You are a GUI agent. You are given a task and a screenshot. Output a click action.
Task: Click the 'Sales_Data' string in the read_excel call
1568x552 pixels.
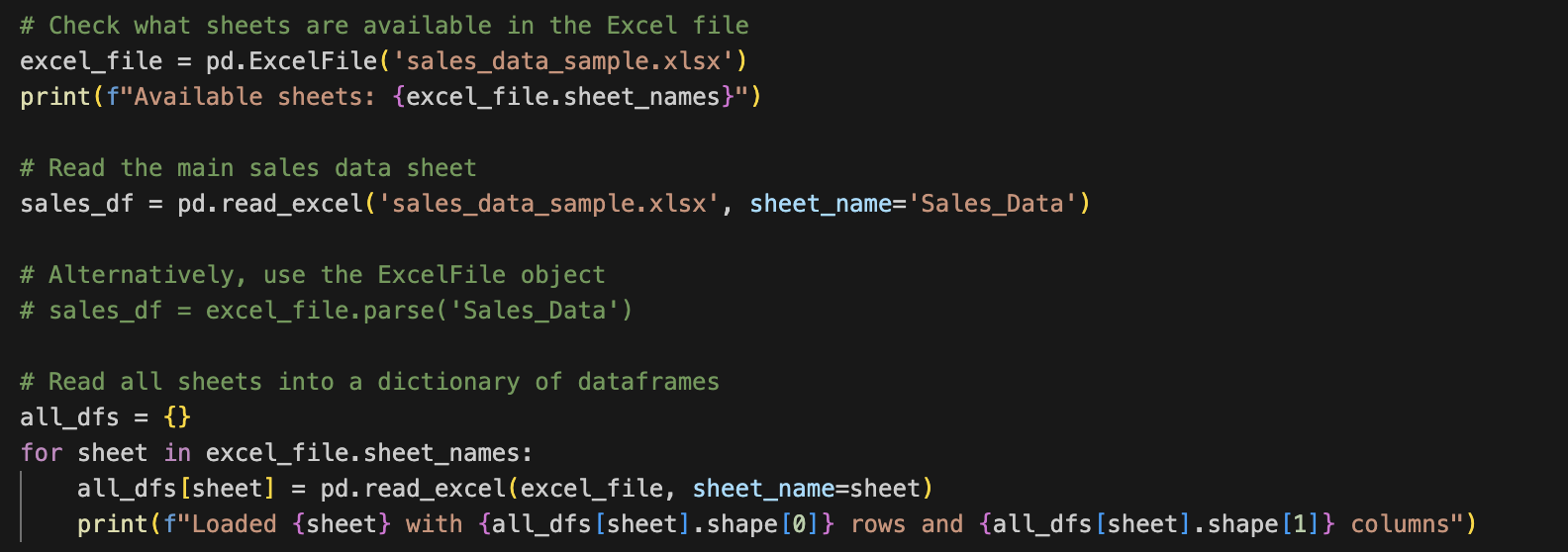click(992, 204)
